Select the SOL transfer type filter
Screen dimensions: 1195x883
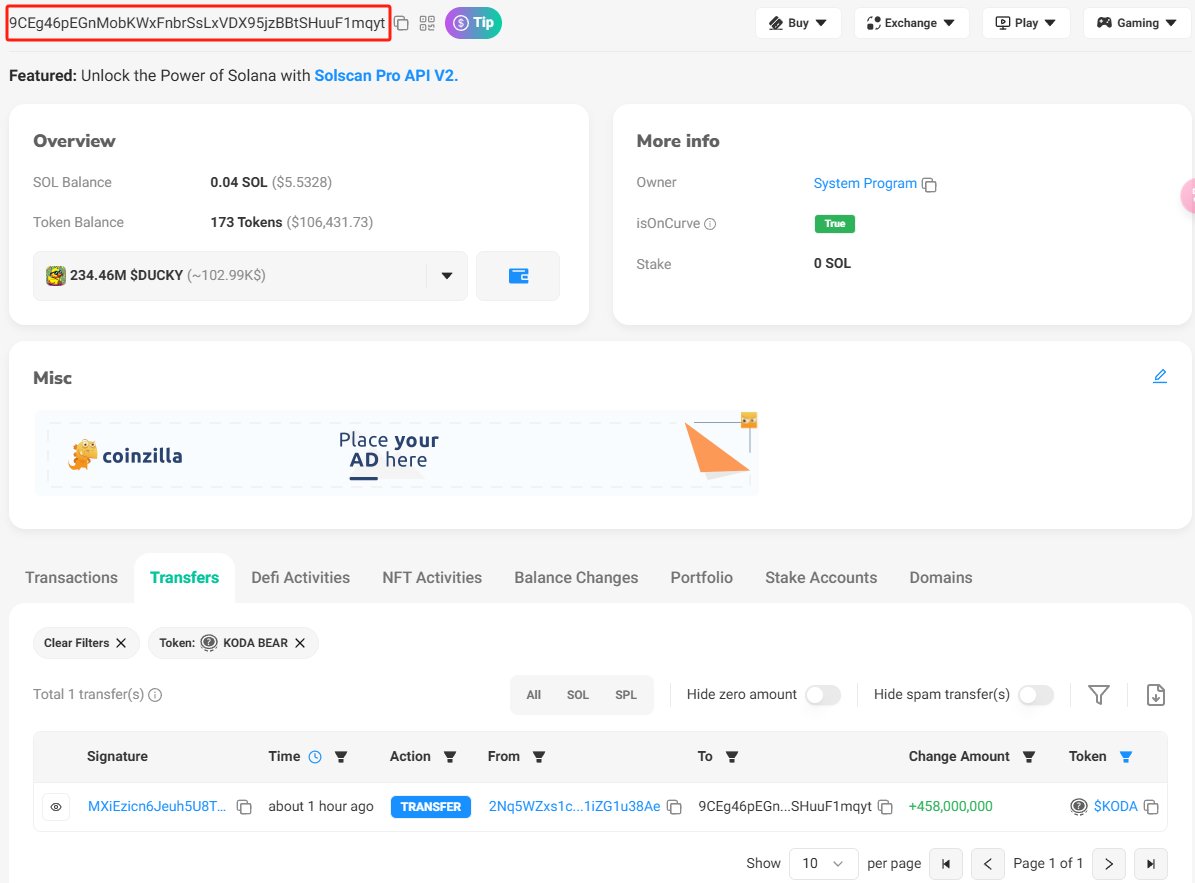578,695
